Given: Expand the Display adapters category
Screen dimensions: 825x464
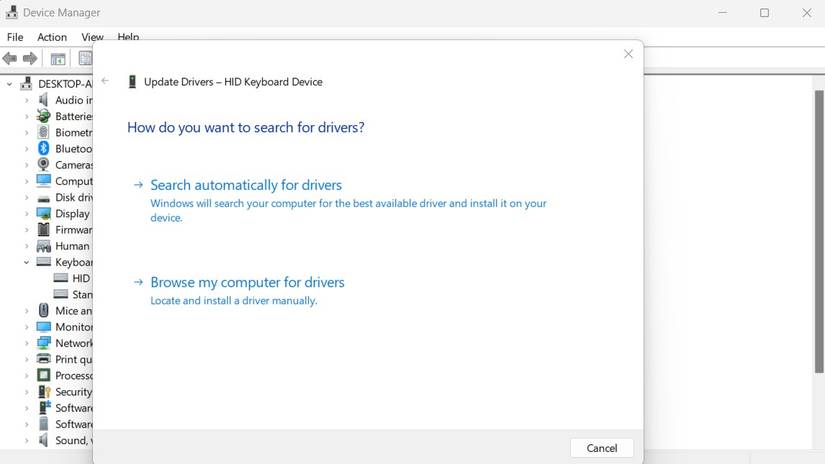Looking at the screenshot, I should point(27,213).
